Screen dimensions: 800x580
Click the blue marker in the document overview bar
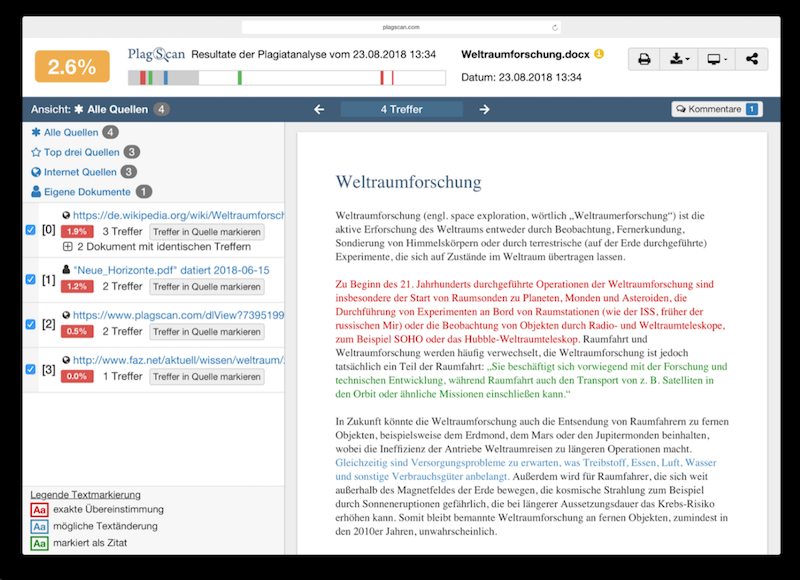tap(166, 78)
